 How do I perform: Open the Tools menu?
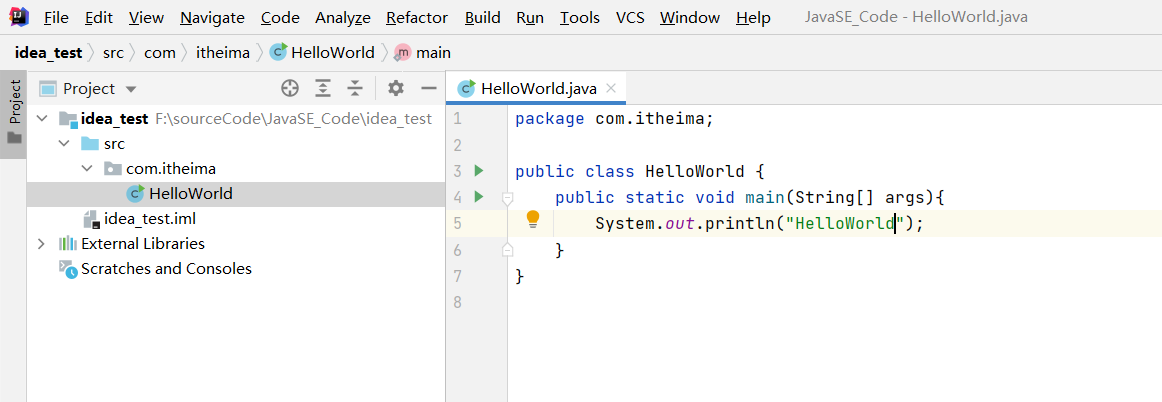(x=580, y=17)
